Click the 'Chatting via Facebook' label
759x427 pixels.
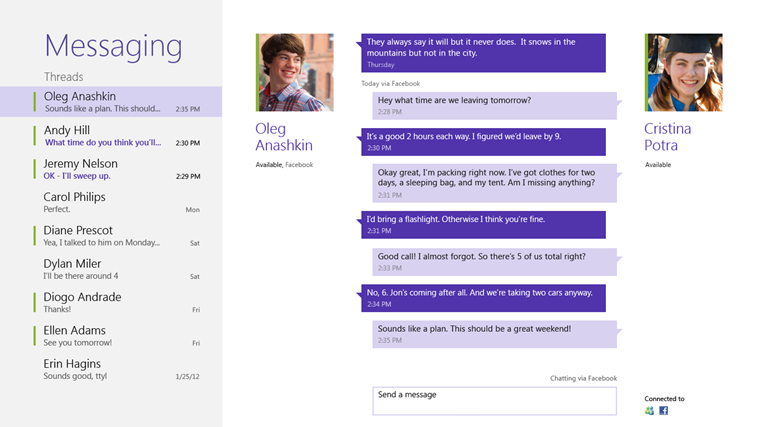tap(583, 378)
